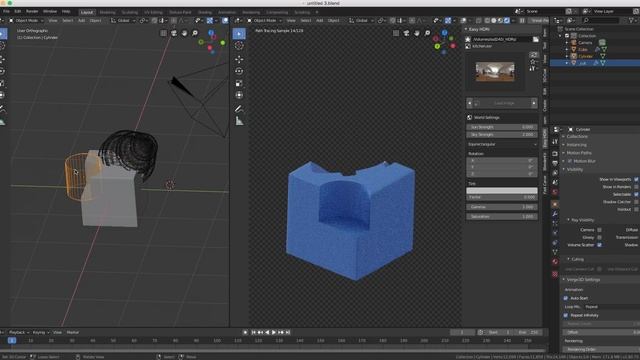This screenshot has height=360, width=640.
Task: Toggle camera view in right viewport
Action: click(x=406, y=33)
